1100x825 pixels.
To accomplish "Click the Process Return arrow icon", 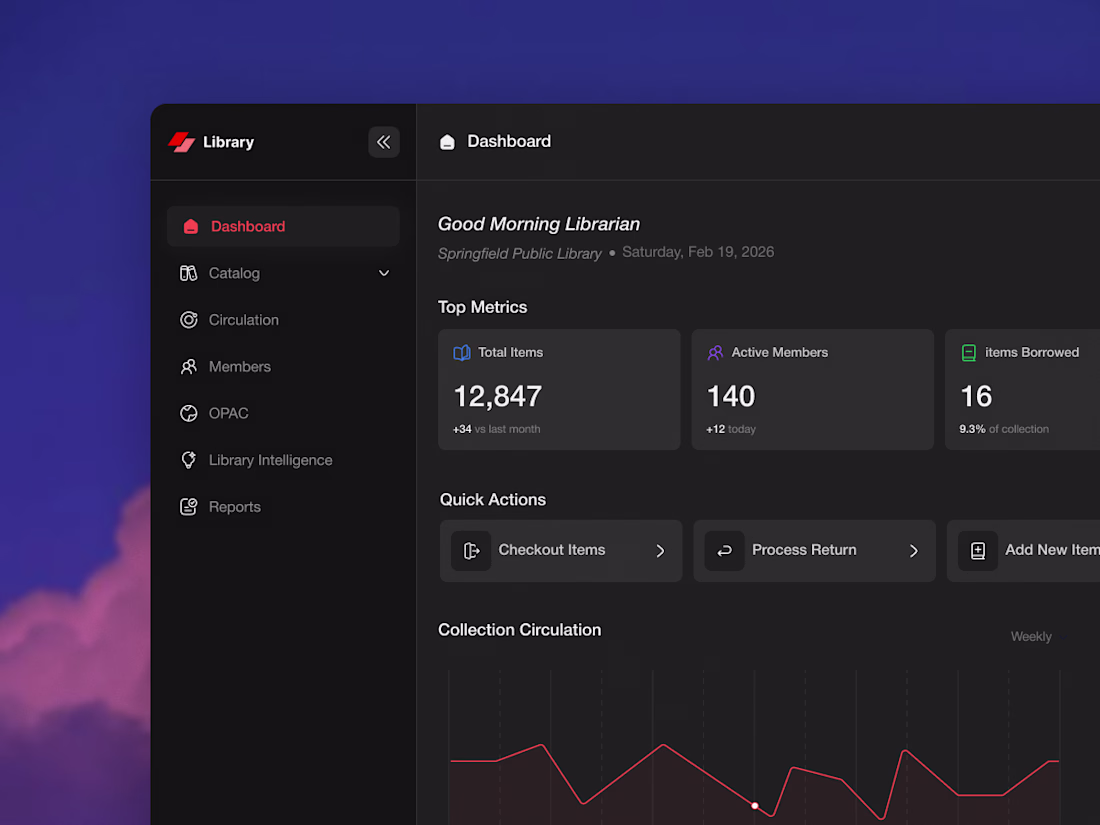I will [724, 551].
